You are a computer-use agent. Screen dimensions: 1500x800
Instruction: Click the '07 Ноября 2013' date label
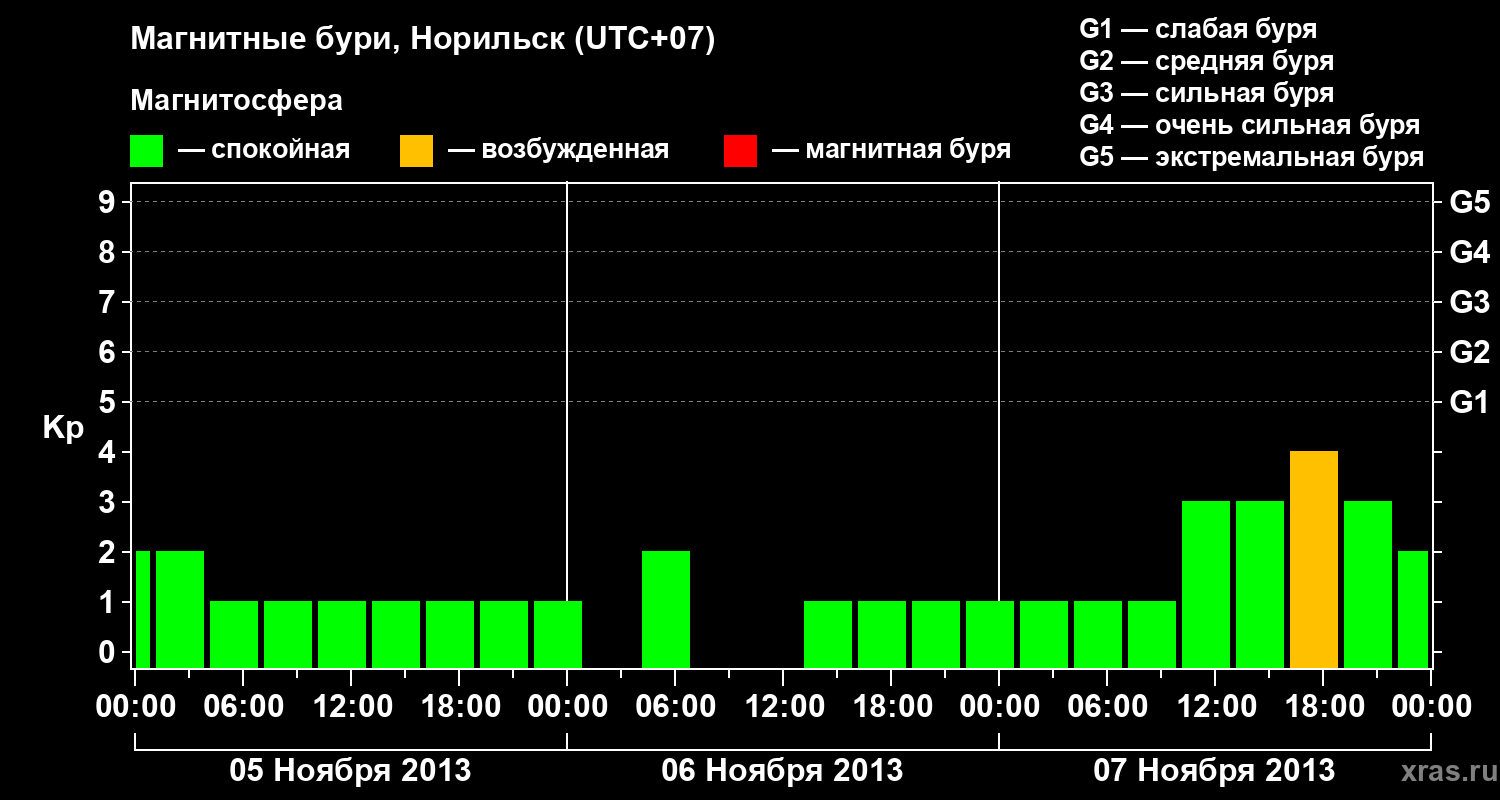point(1214,770)
